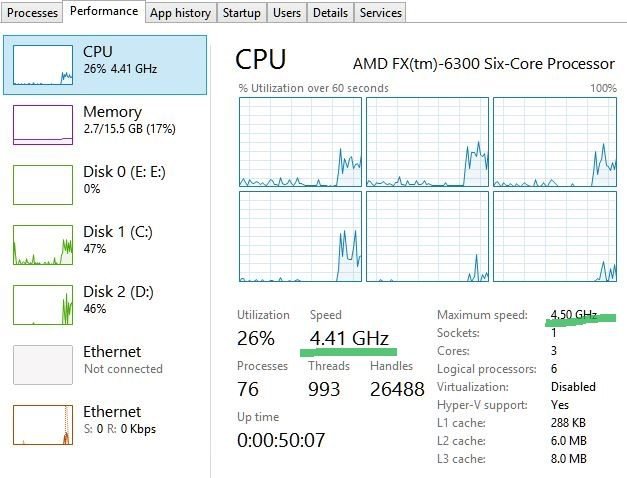Click the AMD FX-6300 processor name

click(x=484, y=64)
